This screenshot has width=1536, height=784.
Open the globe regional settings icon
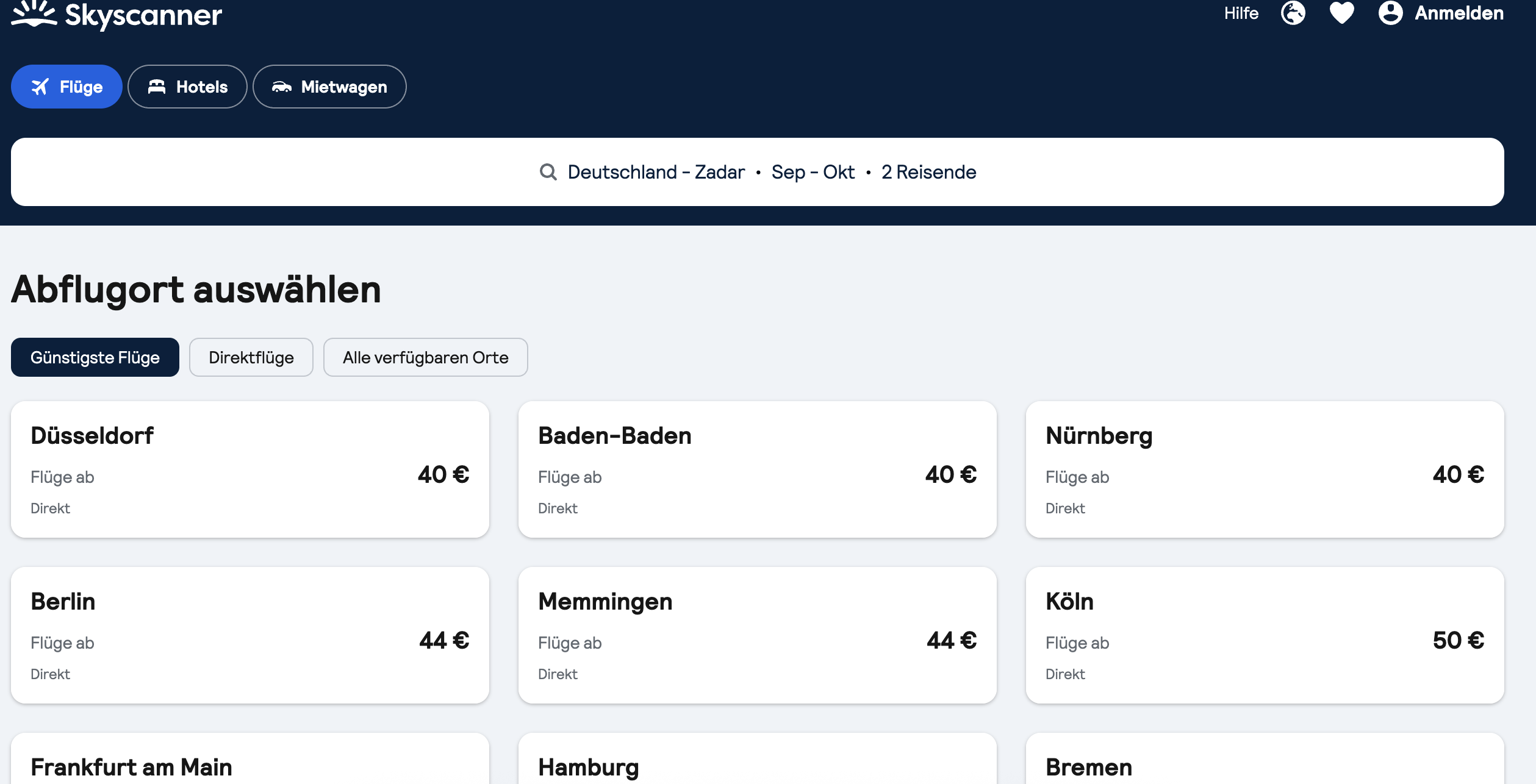tap(1293, 13)
